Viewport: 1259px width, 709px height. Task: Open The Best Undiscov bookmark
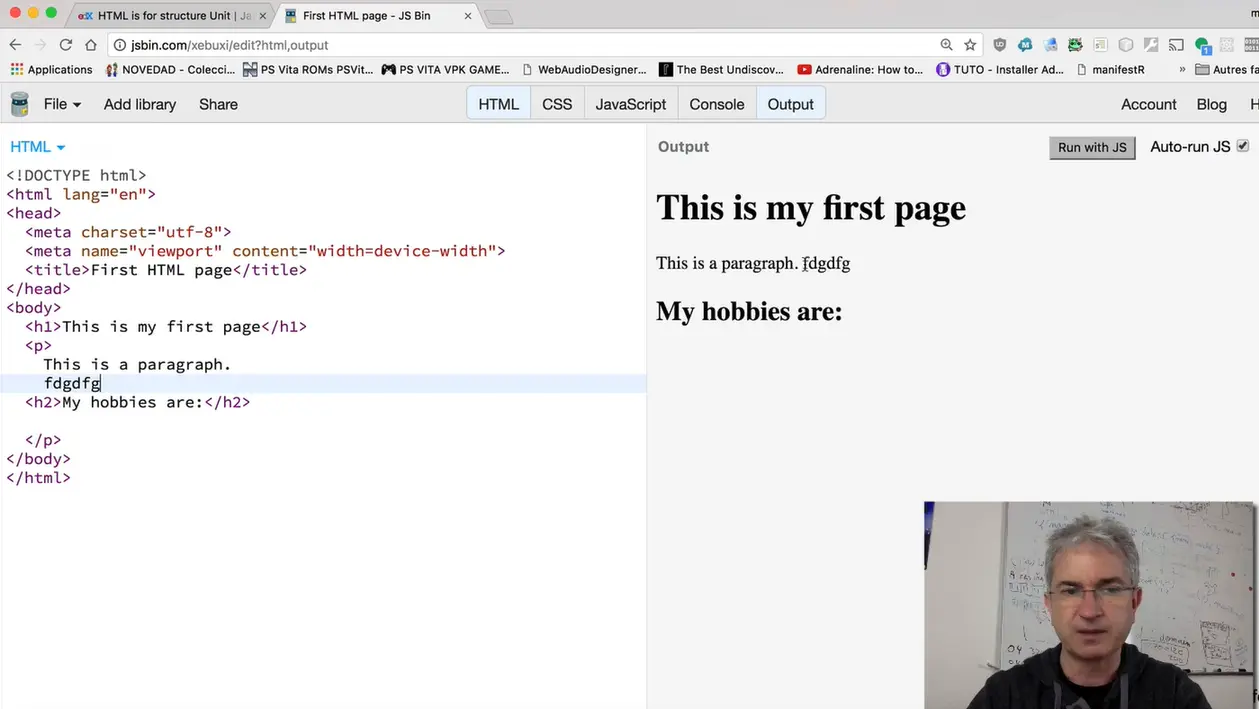(721, 70)
